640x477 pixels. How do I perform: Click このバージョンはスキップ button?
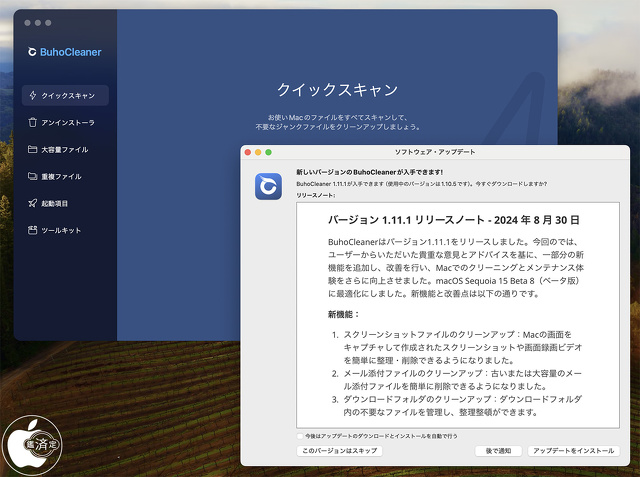coord(340,451)
